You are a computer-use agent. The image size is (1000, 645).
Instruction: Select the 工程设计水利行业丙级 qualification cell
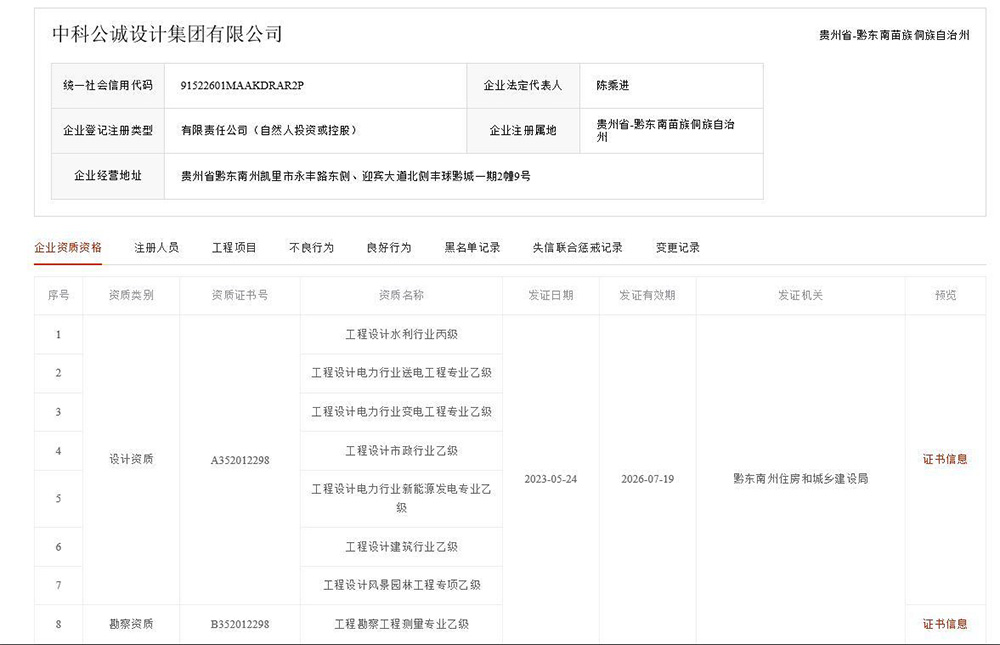click(x=401, y=334)
